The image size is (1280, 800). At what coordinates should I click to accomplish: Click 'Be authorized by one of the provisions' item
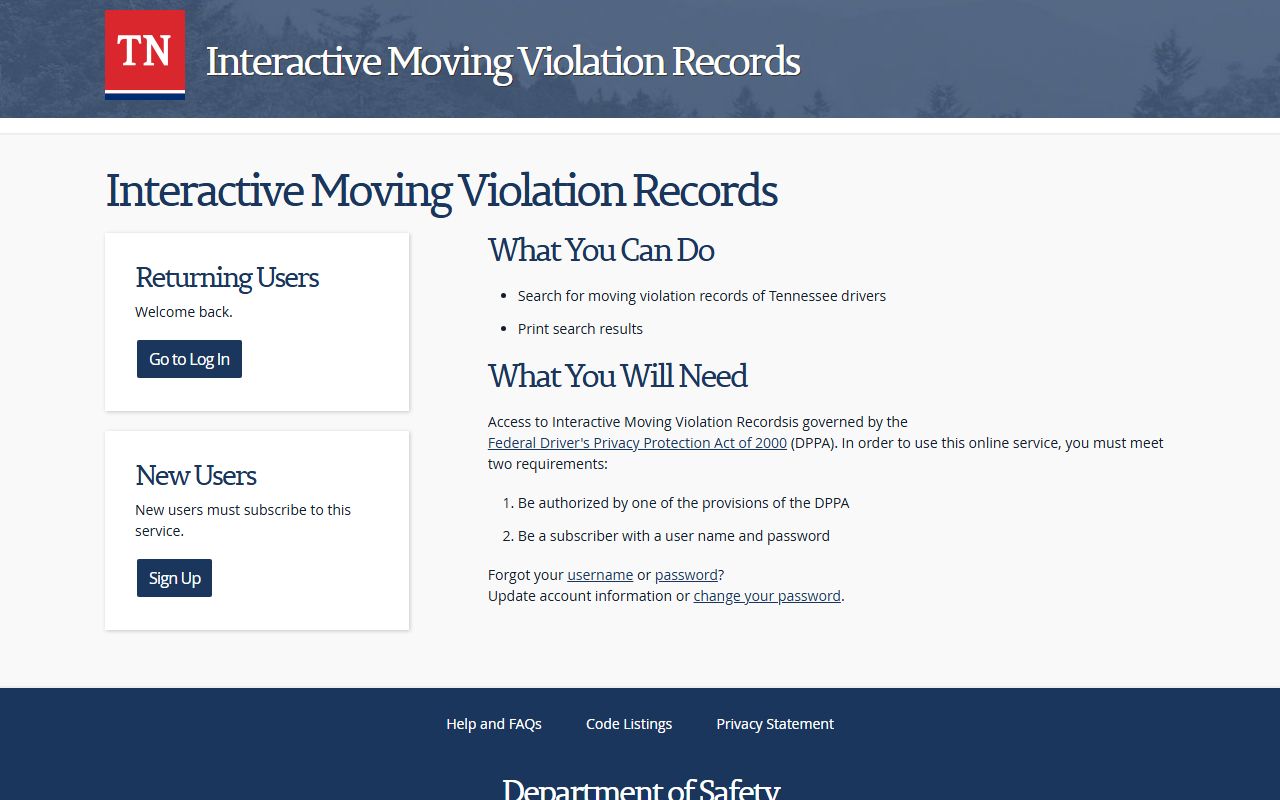pyautogui.click(x=684, y=503)
